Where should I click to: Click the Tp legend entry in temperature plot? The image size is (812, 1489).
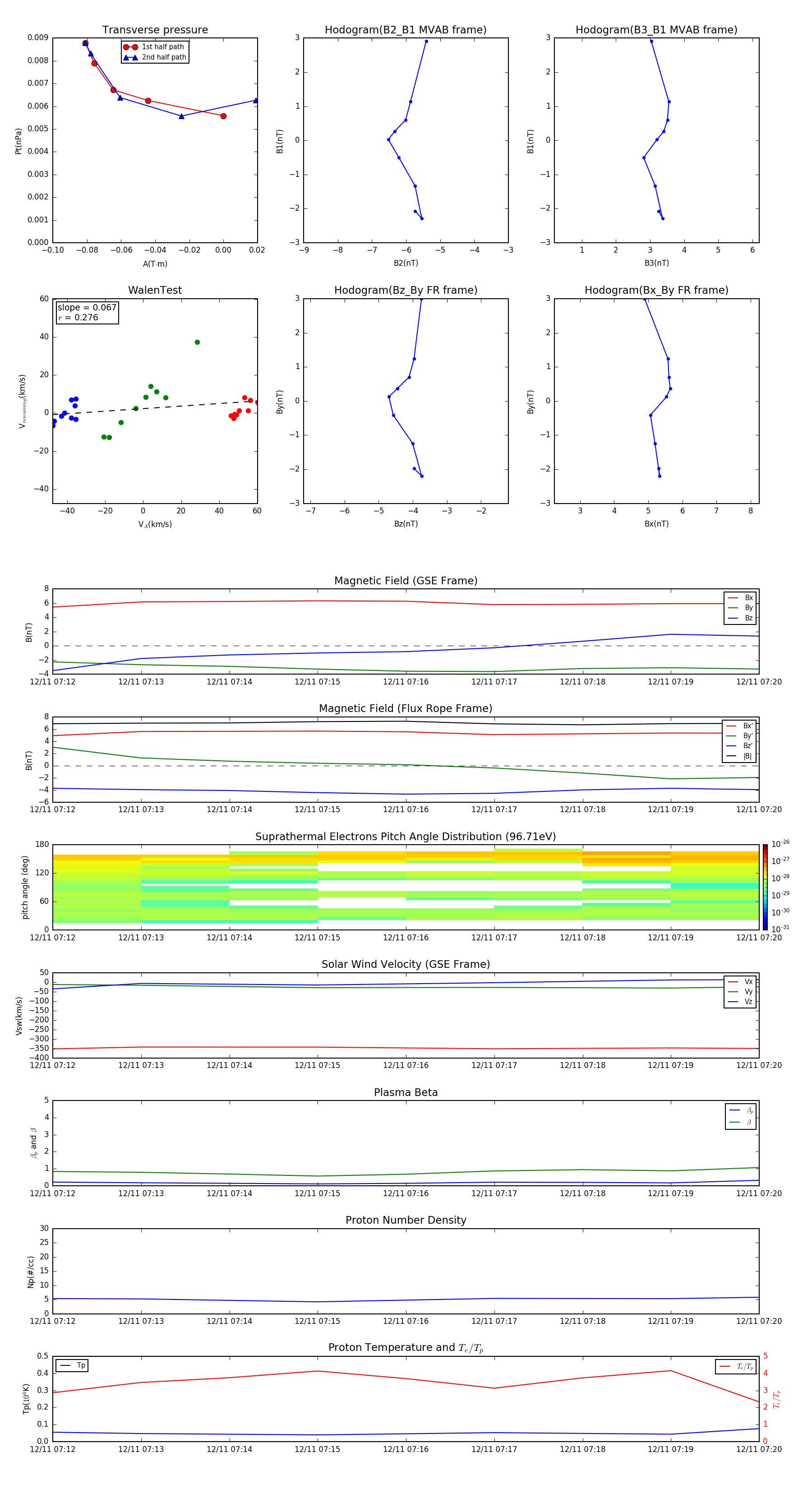[72, 1366]
